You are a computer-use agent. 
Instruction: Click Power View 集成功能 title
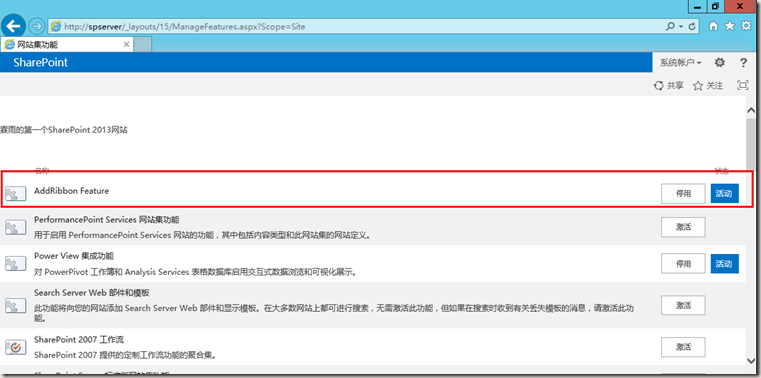pos(74,256)
